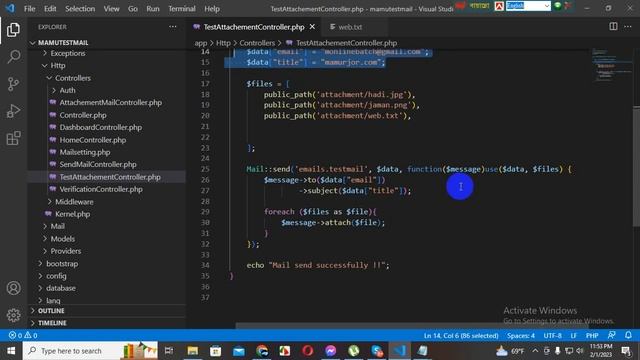
Task: Select language mode PHP in status bar
Action: [592, 336]
